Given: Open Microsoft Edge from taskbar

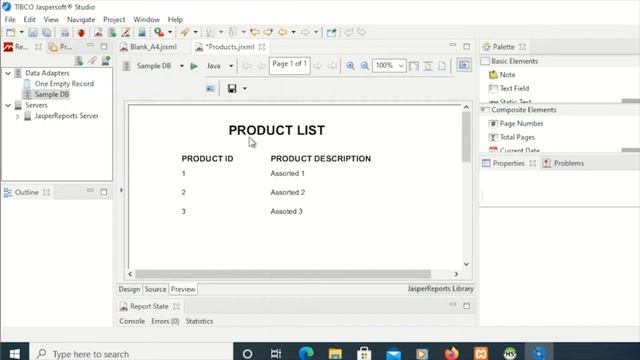Looking at the screenshot, I should [306, 353].
